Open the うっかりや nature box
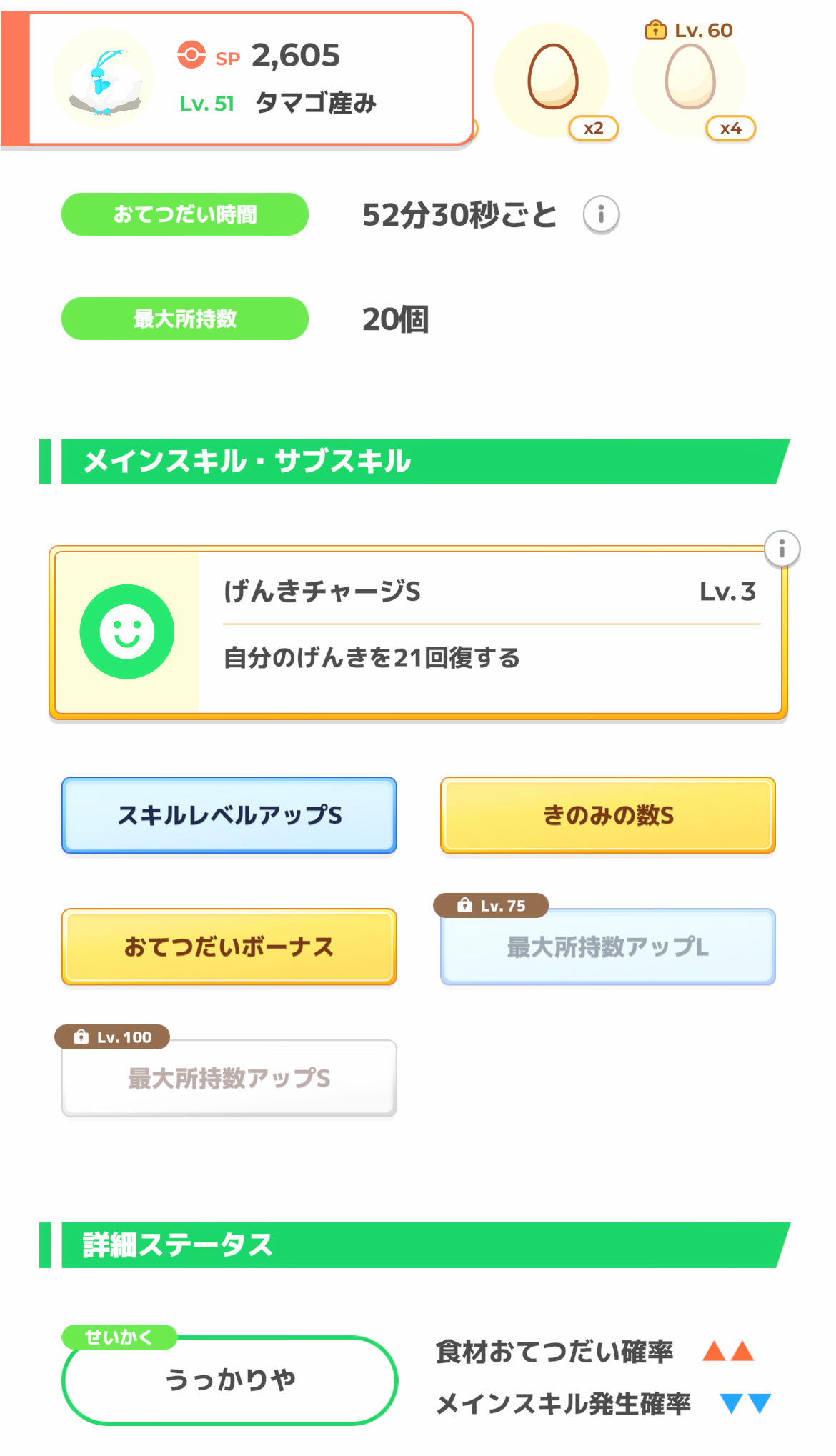 [x=229, y=1380]
